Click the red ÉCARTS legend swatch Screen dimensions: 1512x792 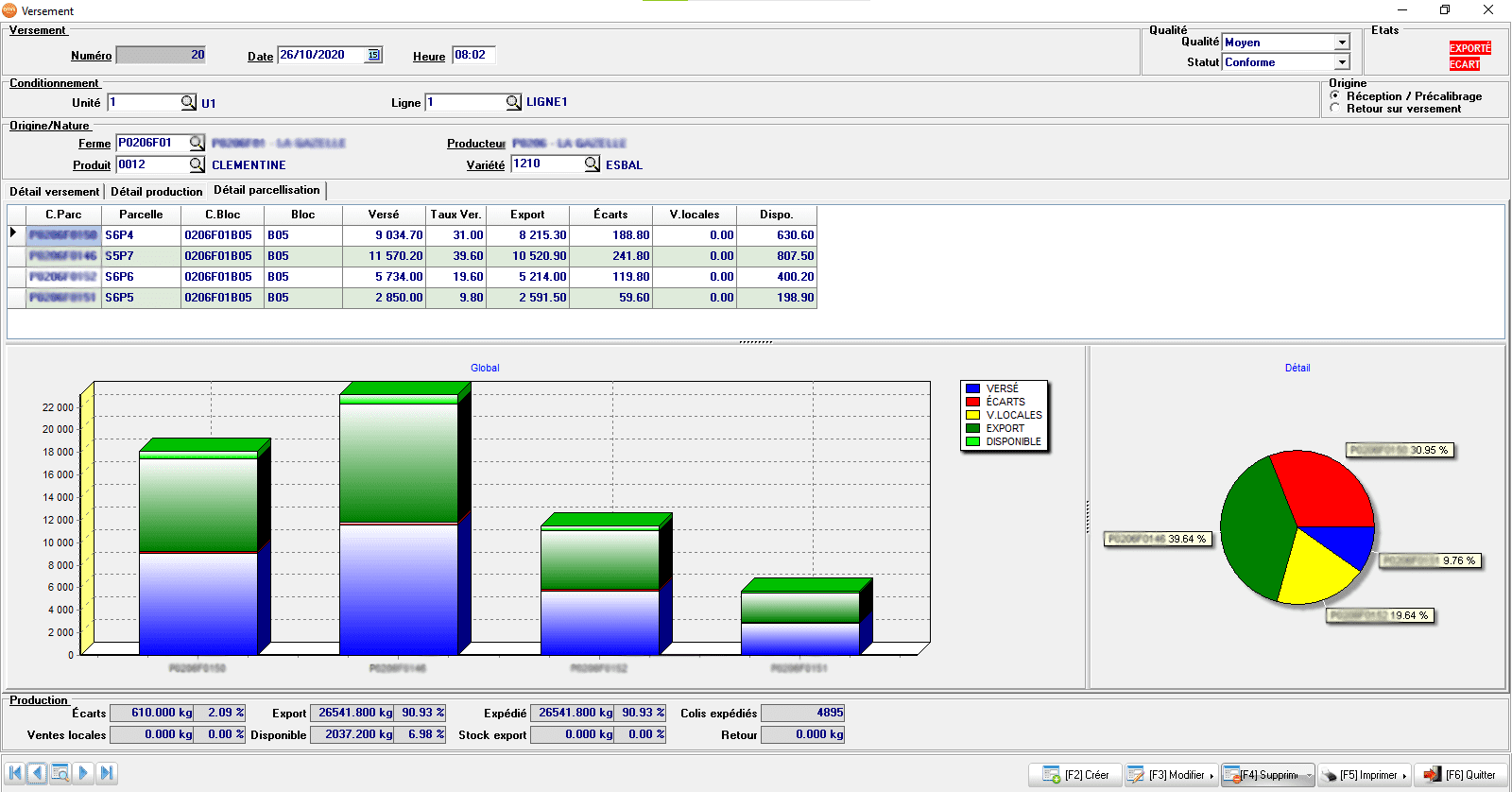tap(972, 402)
